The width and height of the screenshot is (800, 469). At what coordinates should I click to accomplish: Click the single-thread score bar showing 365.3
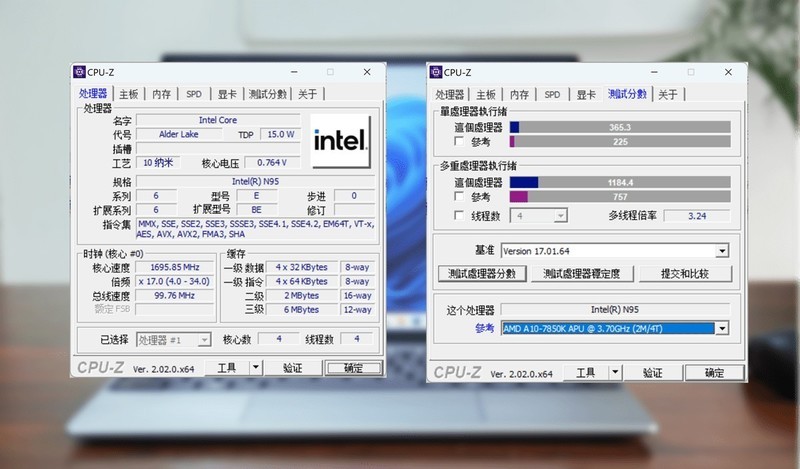[x=620, y=127]
